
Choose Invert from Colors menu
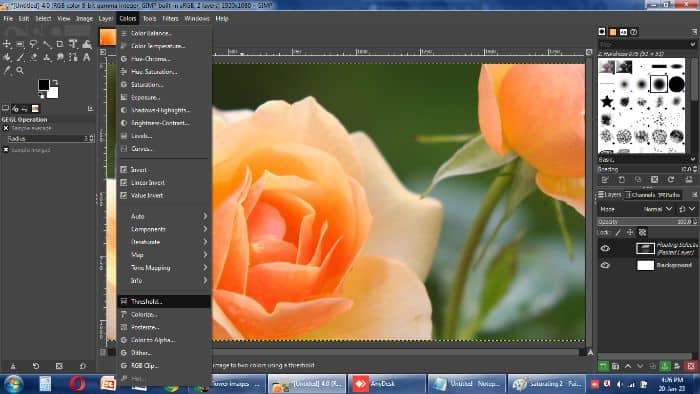[x=164, y=170]
